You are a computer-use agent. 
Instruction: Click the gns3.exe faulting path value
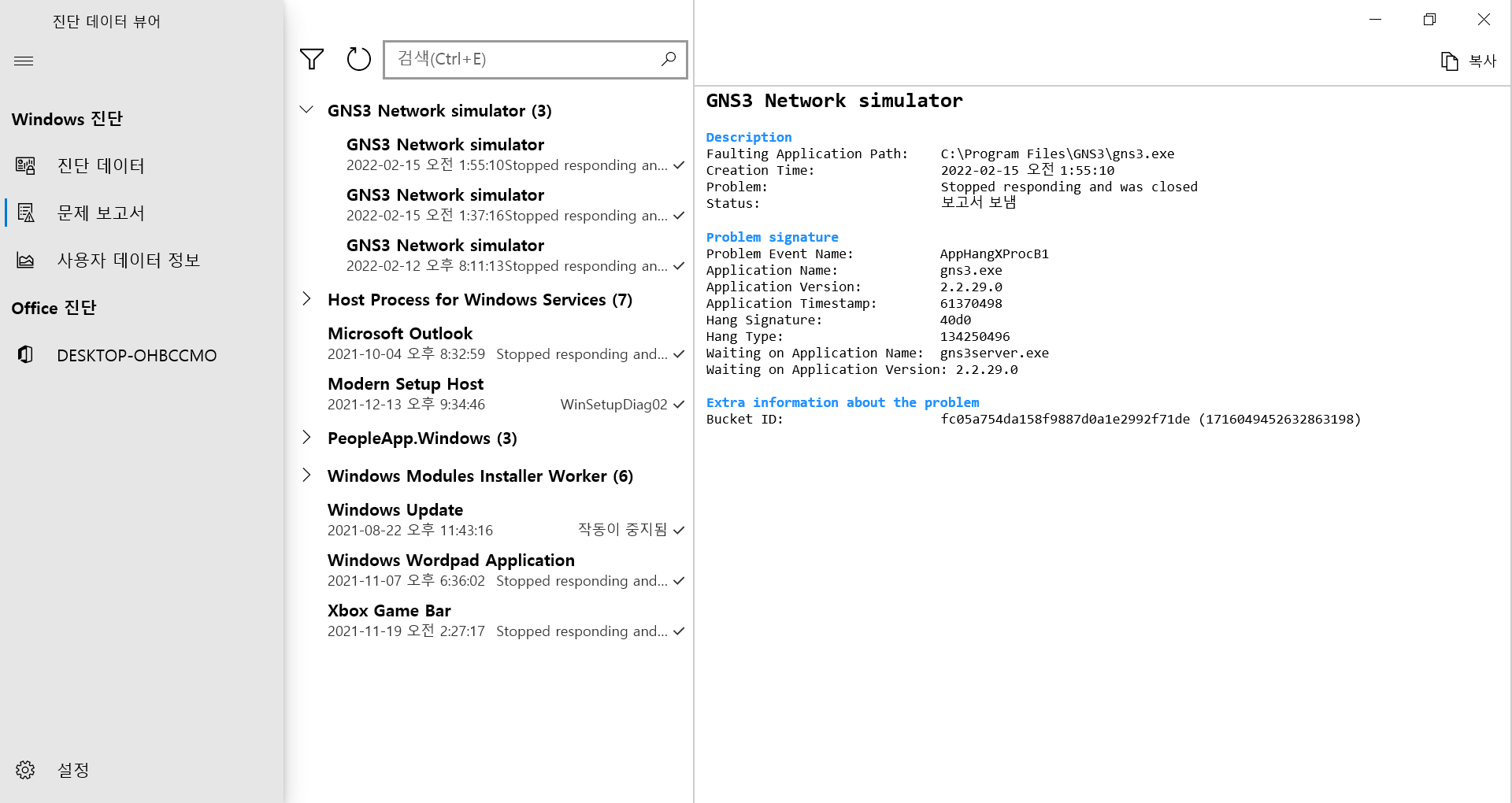1058,154
